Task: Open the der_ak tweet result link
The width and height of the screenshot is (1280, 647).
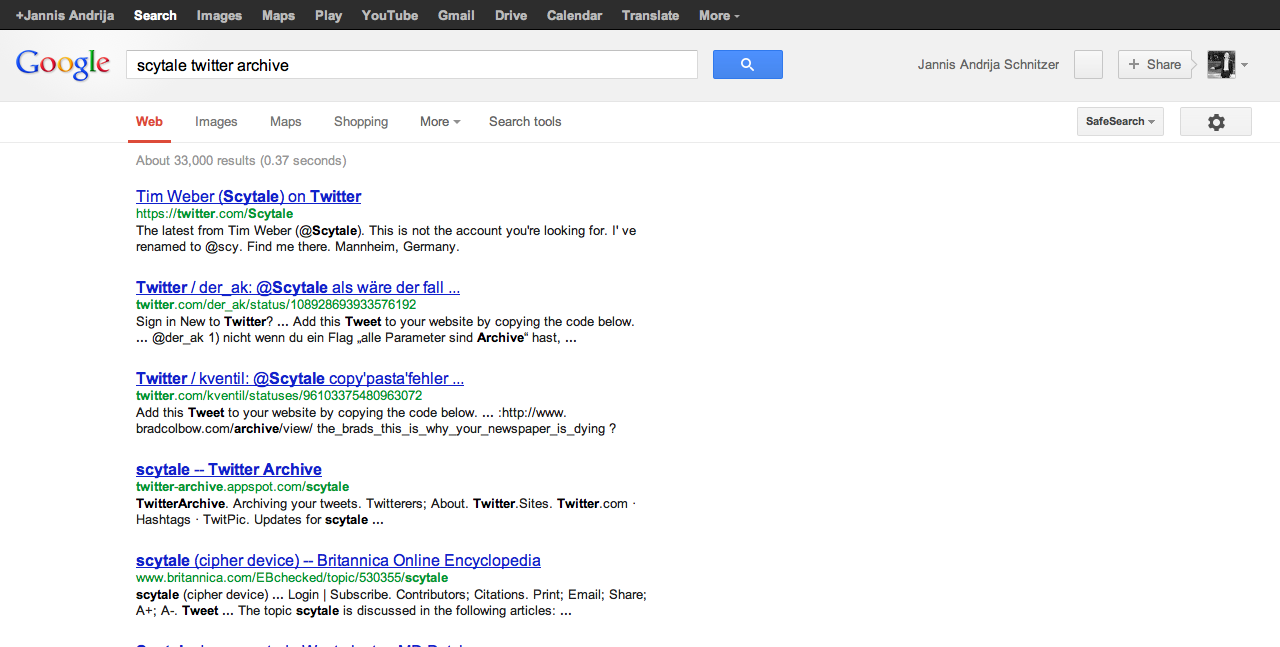Action: [x=298, y=287]
